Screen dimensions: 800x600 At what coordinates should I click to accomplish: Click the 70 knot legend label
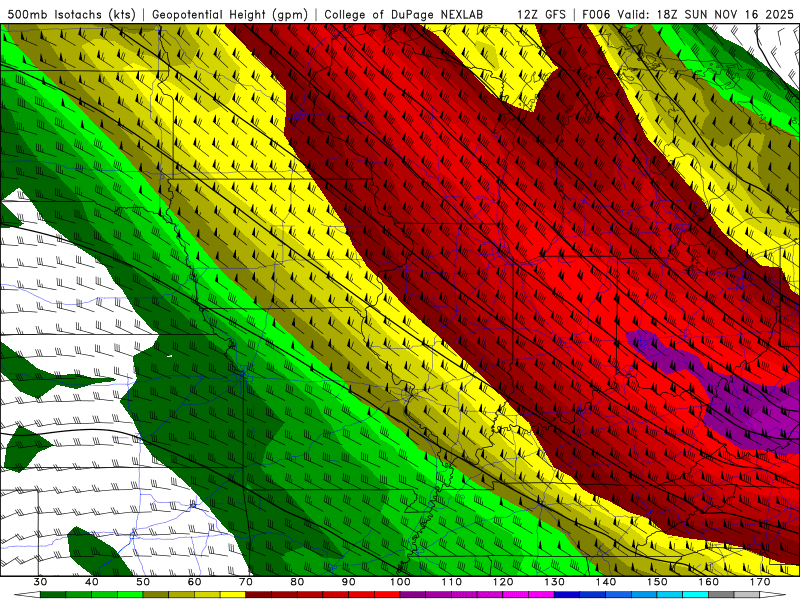(246, 582)
